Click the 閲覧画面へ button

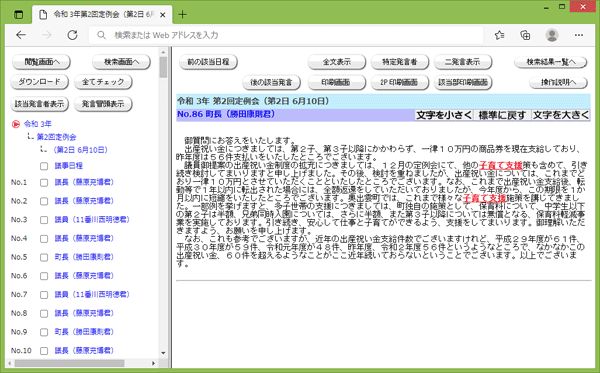tap(41, 62)
